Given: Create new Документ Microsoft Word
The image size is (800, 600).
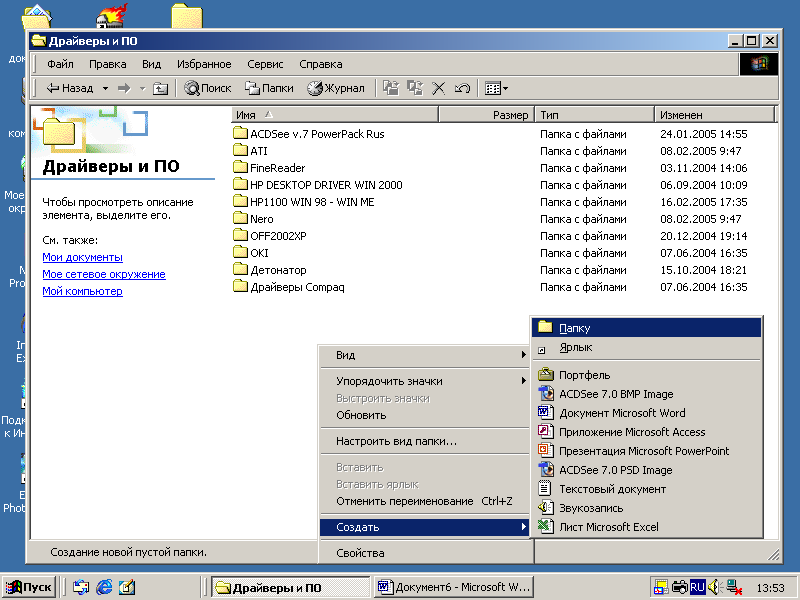Looking at the screenshot, I should 646,413.
